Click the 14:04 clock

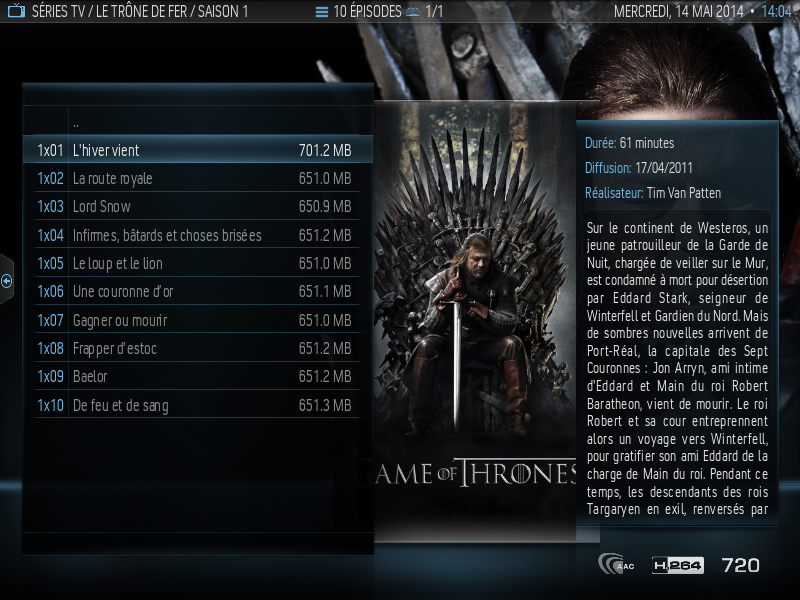pyautogui.click(x=776, y=11)
